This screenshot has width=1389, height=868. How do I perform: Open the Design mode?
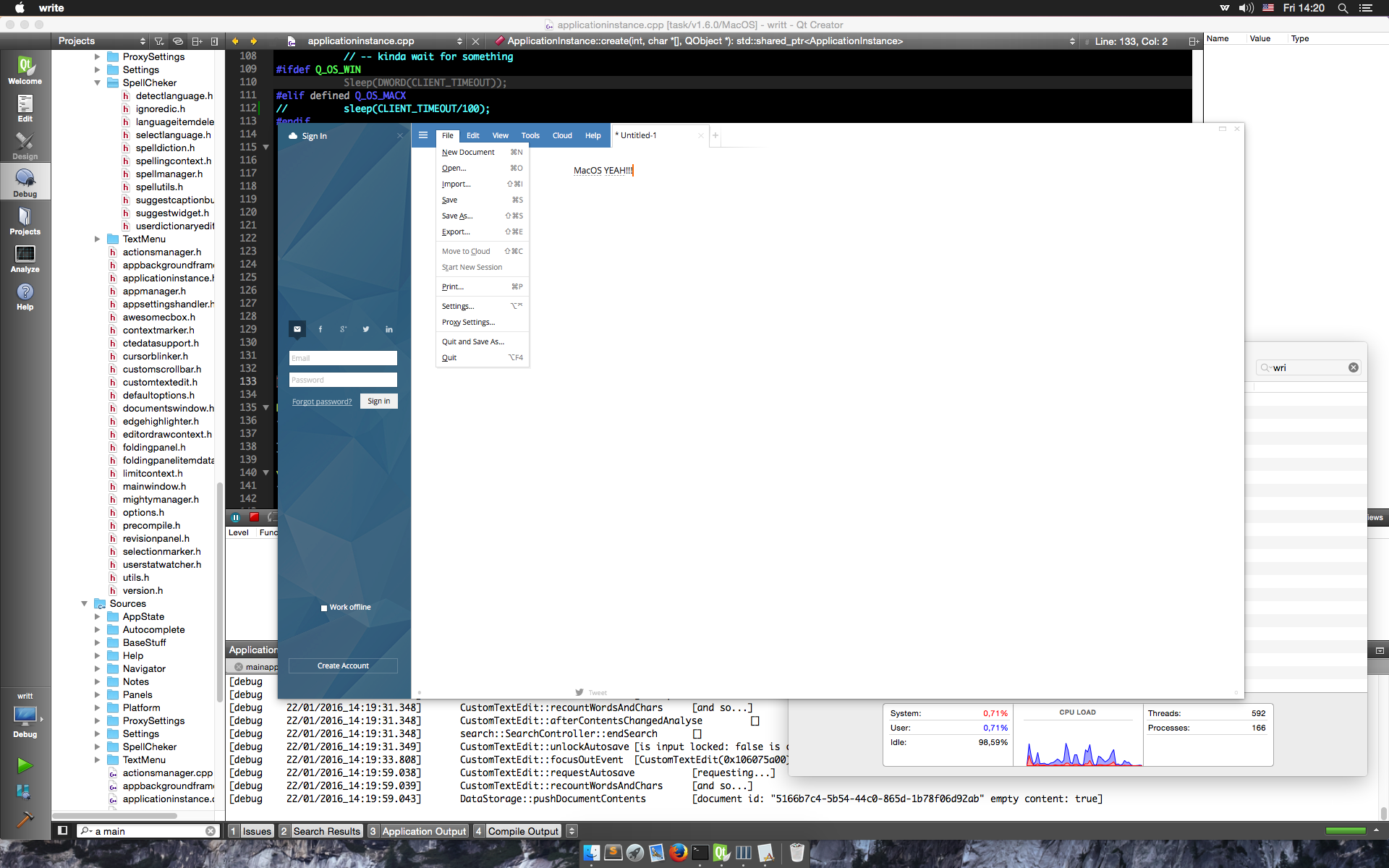point(25,145)
